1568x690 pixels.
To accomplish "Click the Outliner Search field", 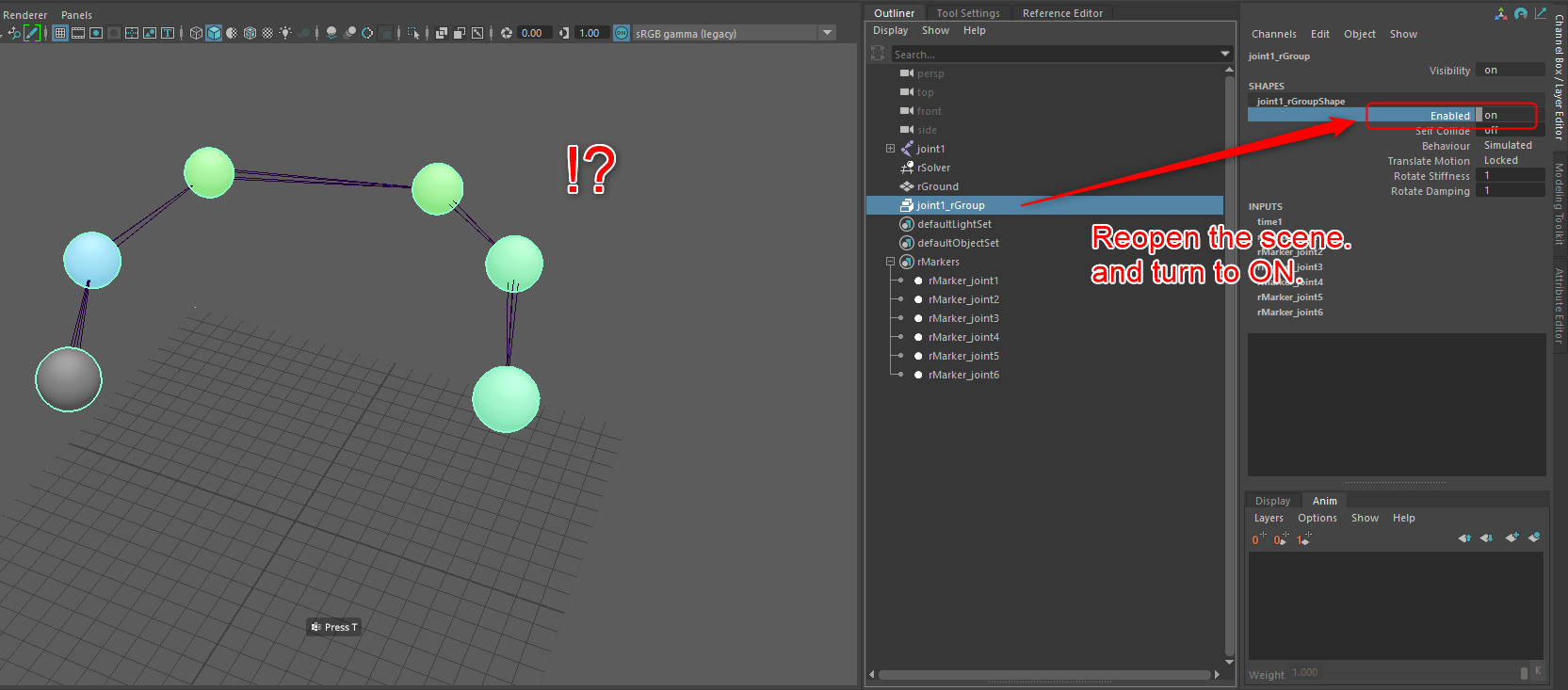I will point(1055,55).
